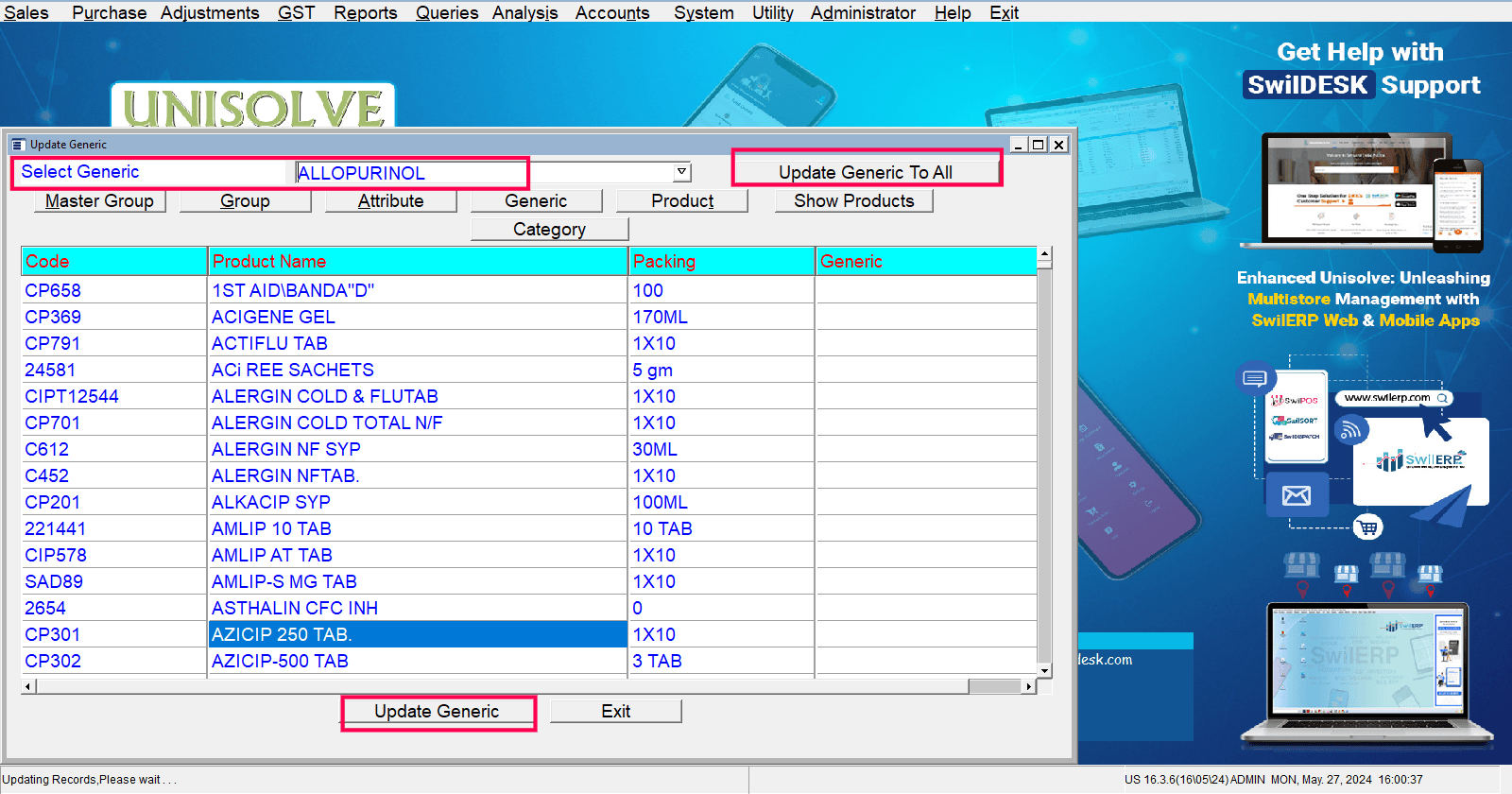The height and width of the screenshot is (794, 1512).
Task: Select the AMLIP AT TAB product name
Action: [272, 555]
